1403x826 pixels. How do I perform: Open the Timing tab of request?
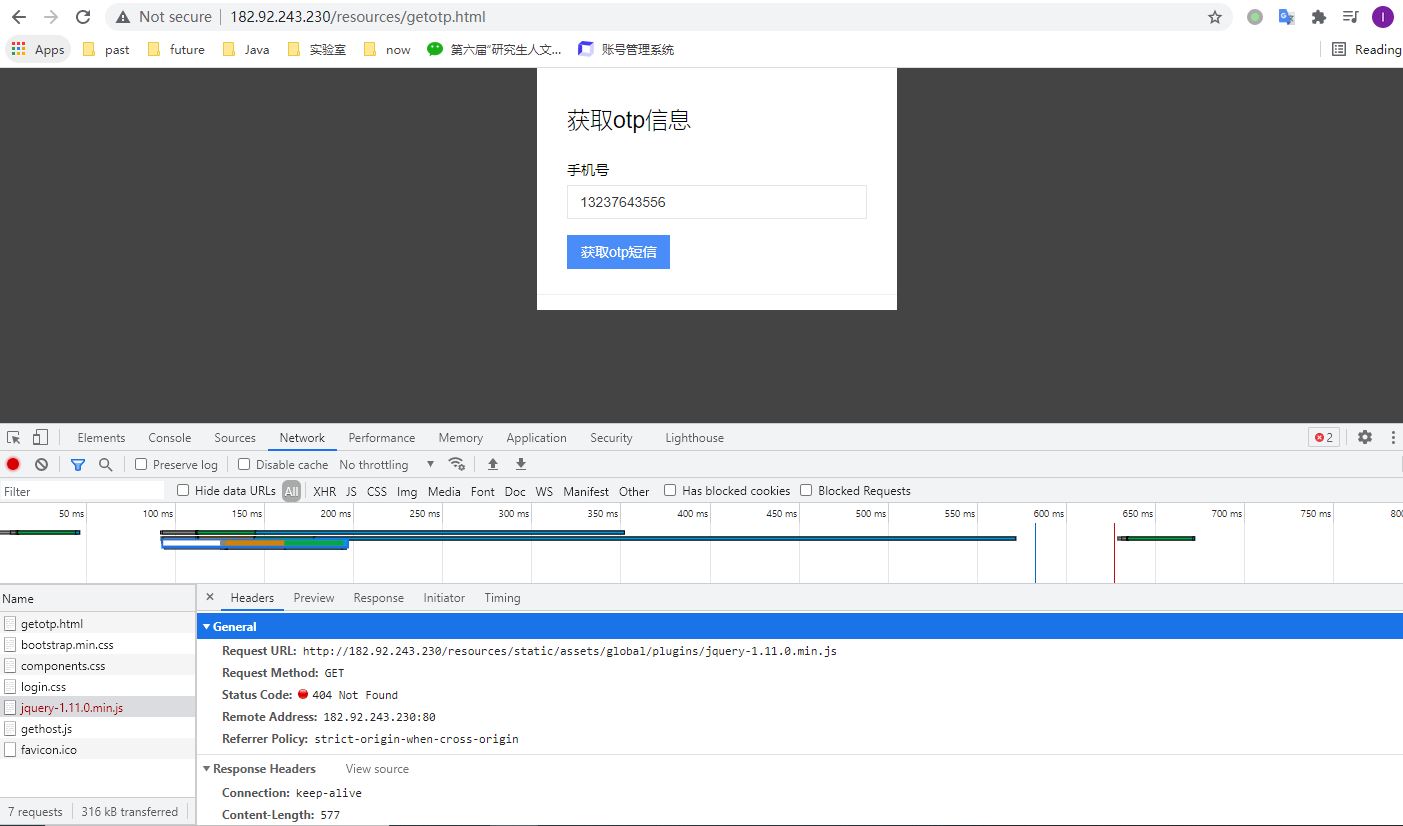503,597
